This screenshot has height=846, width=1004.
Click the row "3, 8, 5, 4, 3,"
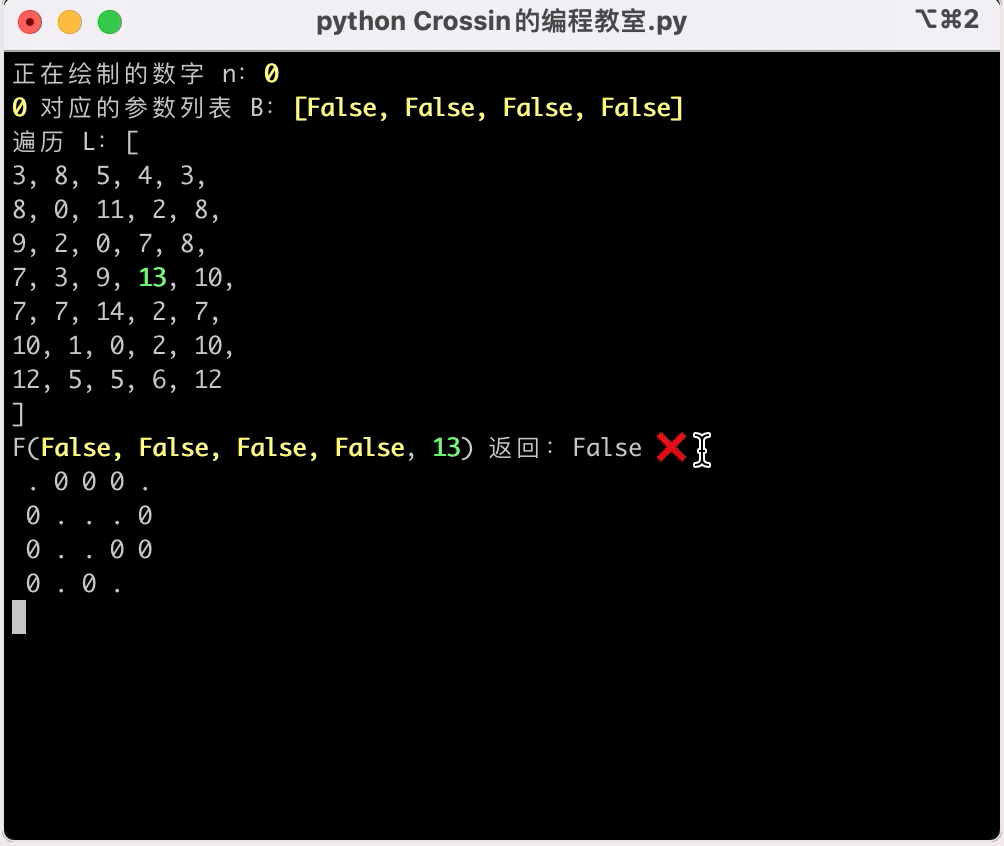(109, 175)
